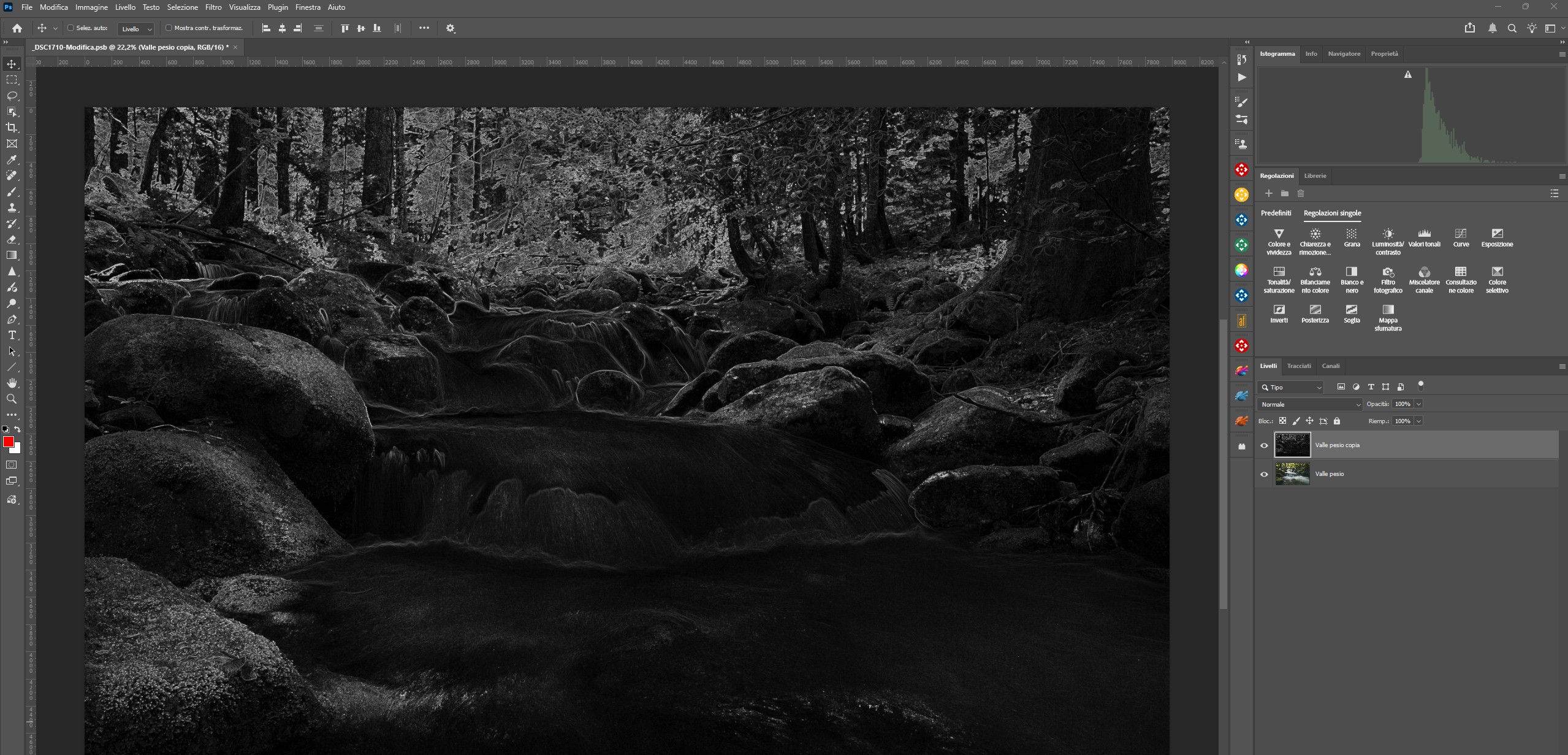Open the Filtro menu

(x=213, y=7)
